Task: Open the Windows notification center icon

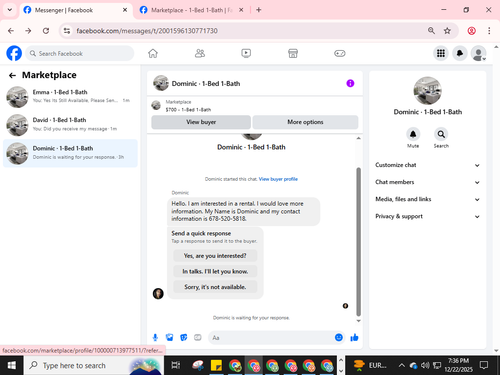Action: click(x=484, y=365)
